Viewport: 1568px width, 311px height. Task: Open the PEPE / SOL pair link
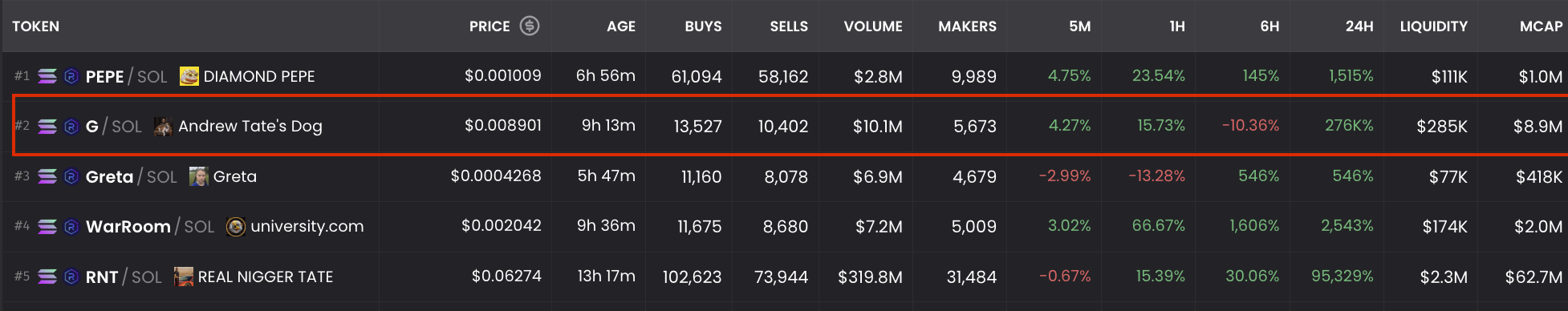[x=126, y=76]
